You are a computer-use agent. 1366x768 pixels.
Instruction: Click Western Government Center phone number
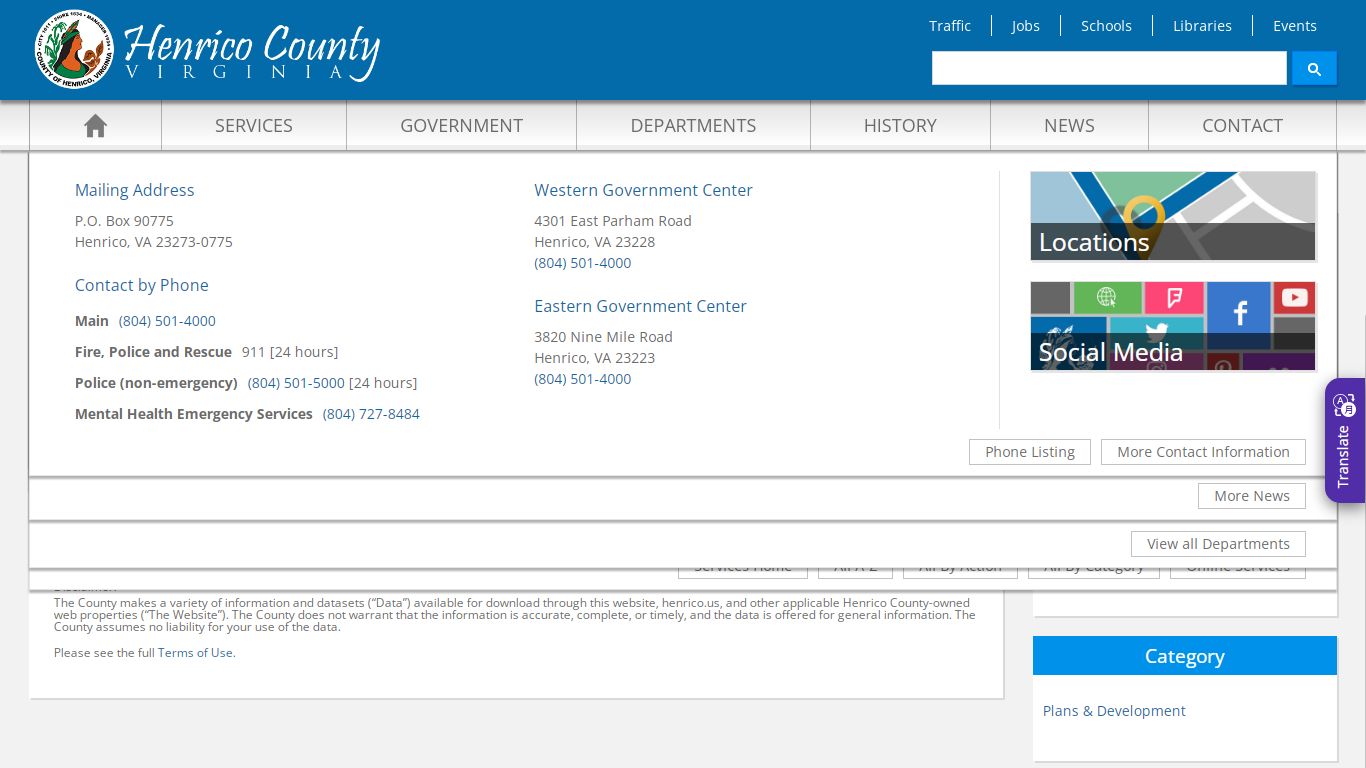click(583, 263)
